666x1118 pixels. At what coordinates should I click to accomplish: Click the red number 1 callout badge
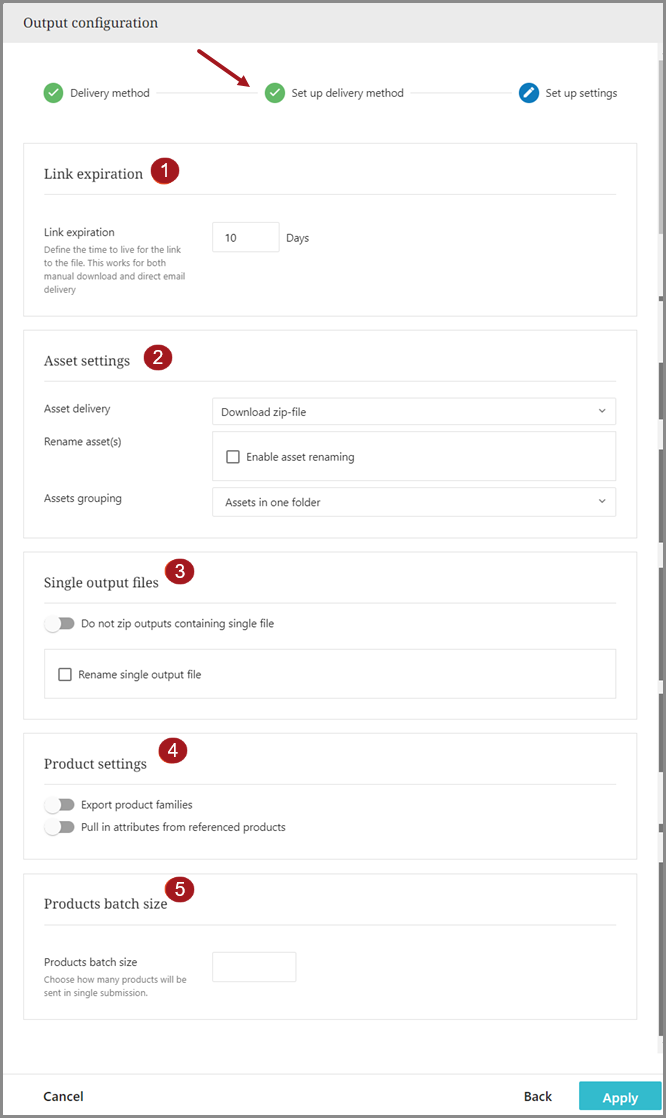click(x=165, y=171)
